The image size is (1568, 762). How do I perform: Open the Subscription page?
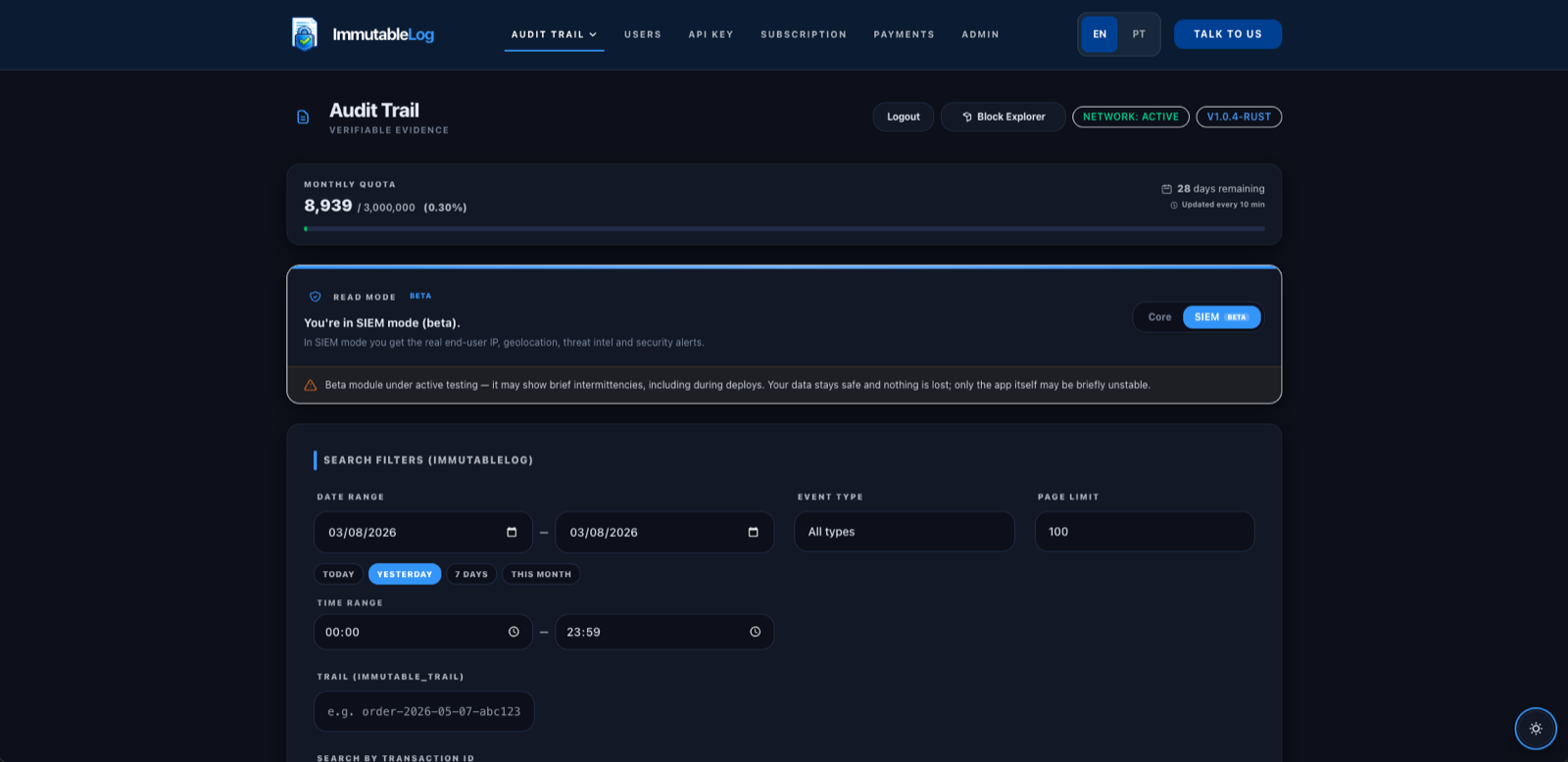[804, 34]
